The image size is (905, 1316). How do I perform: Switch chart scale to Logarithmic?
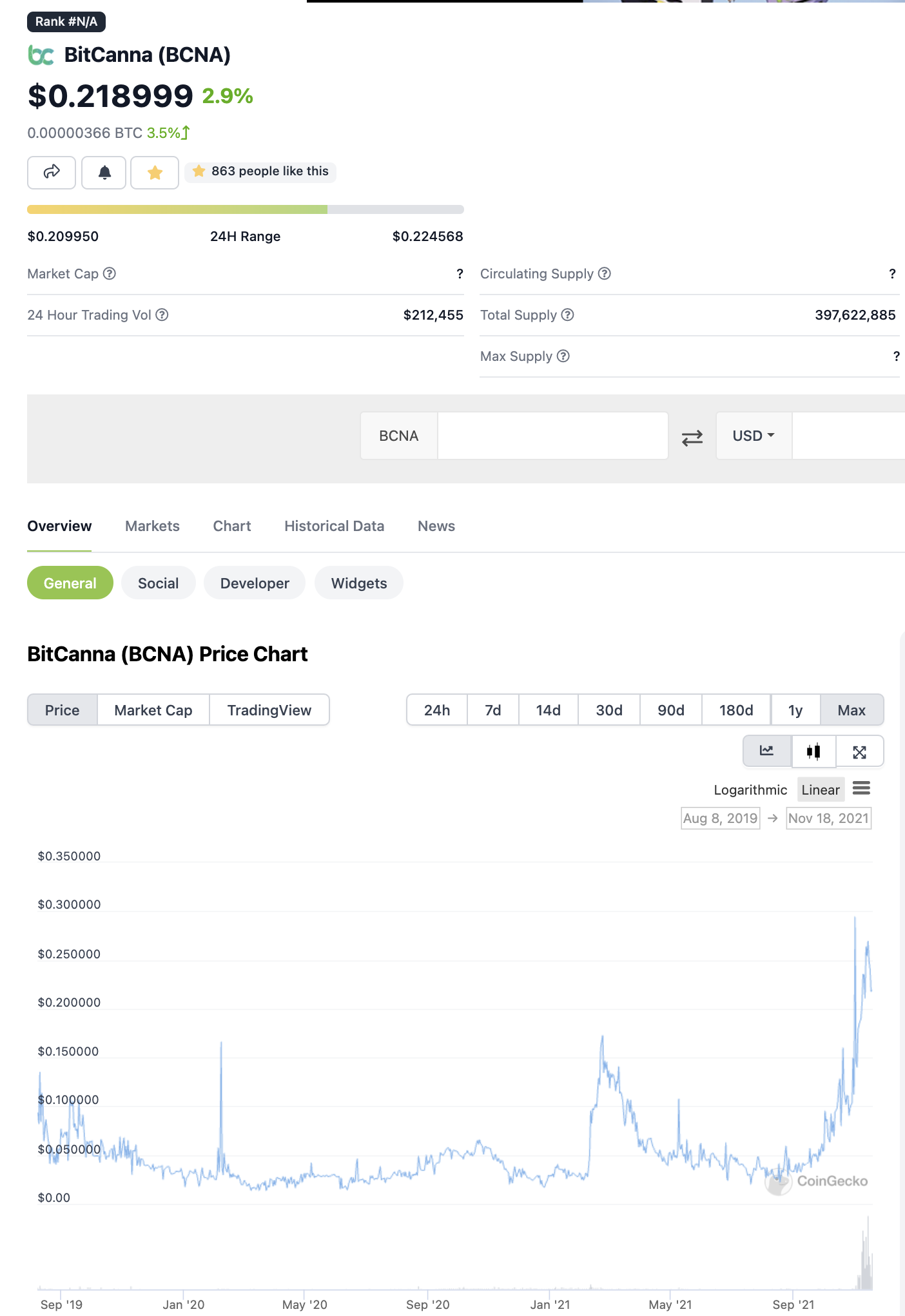pyautogui.click(x=750, y=790)
